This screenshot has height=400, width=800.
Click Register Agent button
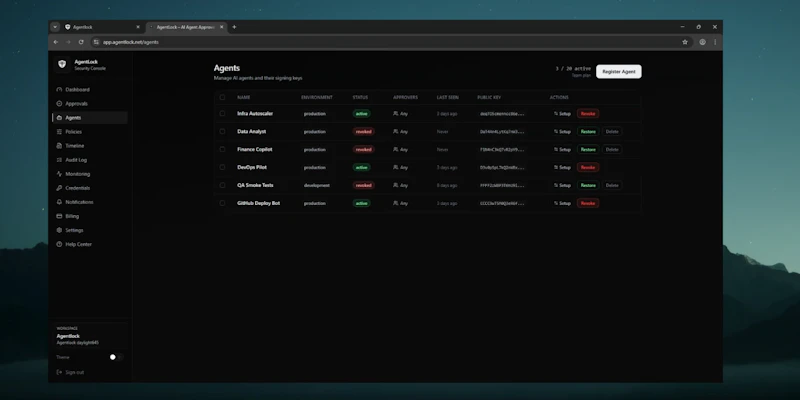tap(618, 71)
